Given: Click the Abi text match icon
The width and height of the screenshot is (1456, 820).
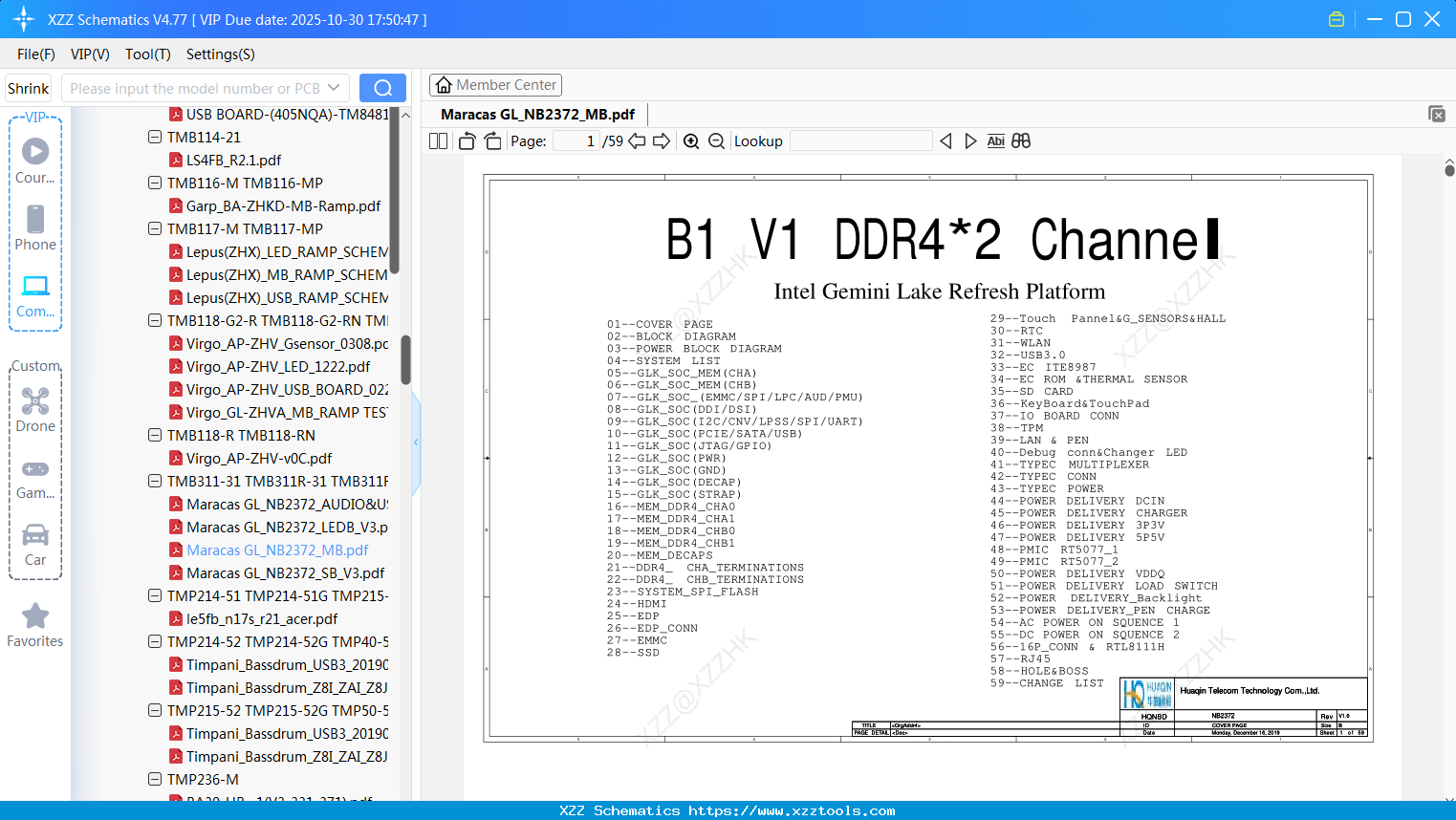Looking at the screenshot, I should [996, 141].
